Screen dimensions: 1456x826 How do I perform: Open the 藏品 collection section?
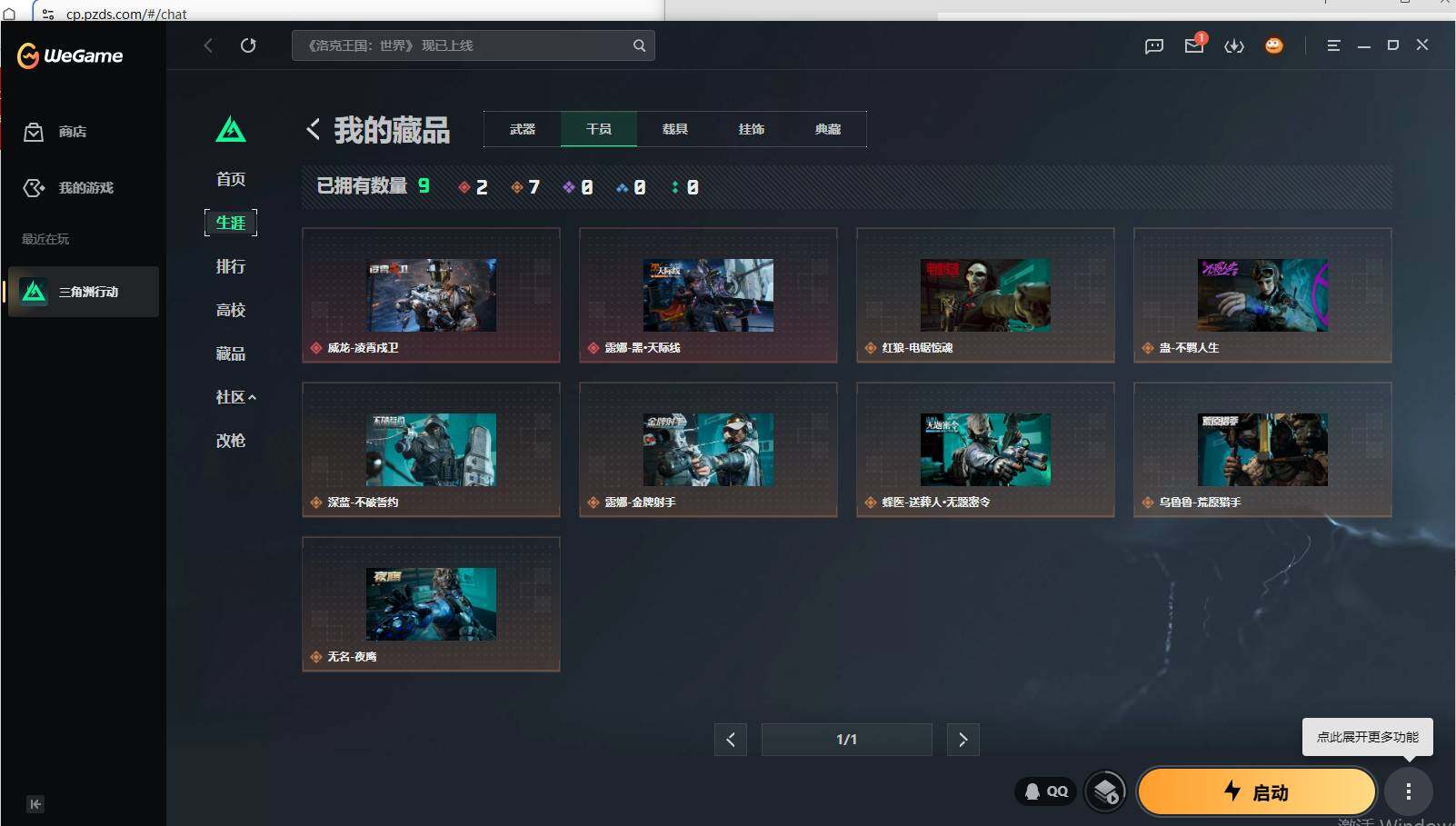pyautogui.click(x=231, y=353)
